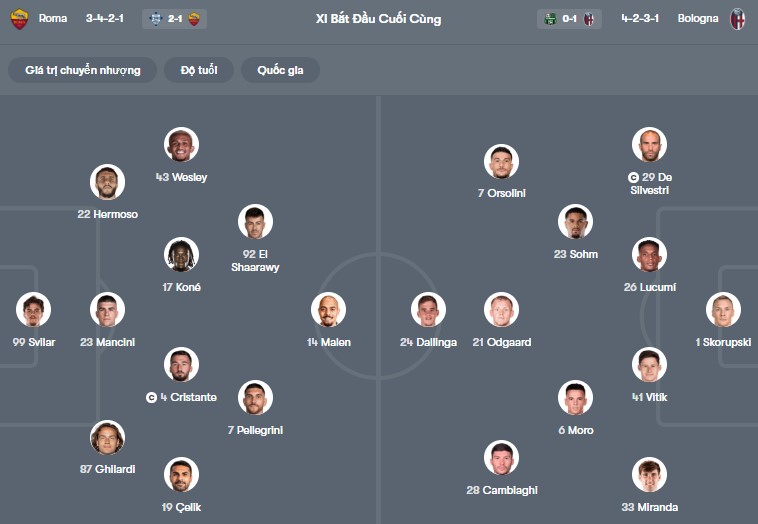Open Roma's previous 2-1 match result badge
The width and height of the screenshot is (758, 524).
point(174,18)
